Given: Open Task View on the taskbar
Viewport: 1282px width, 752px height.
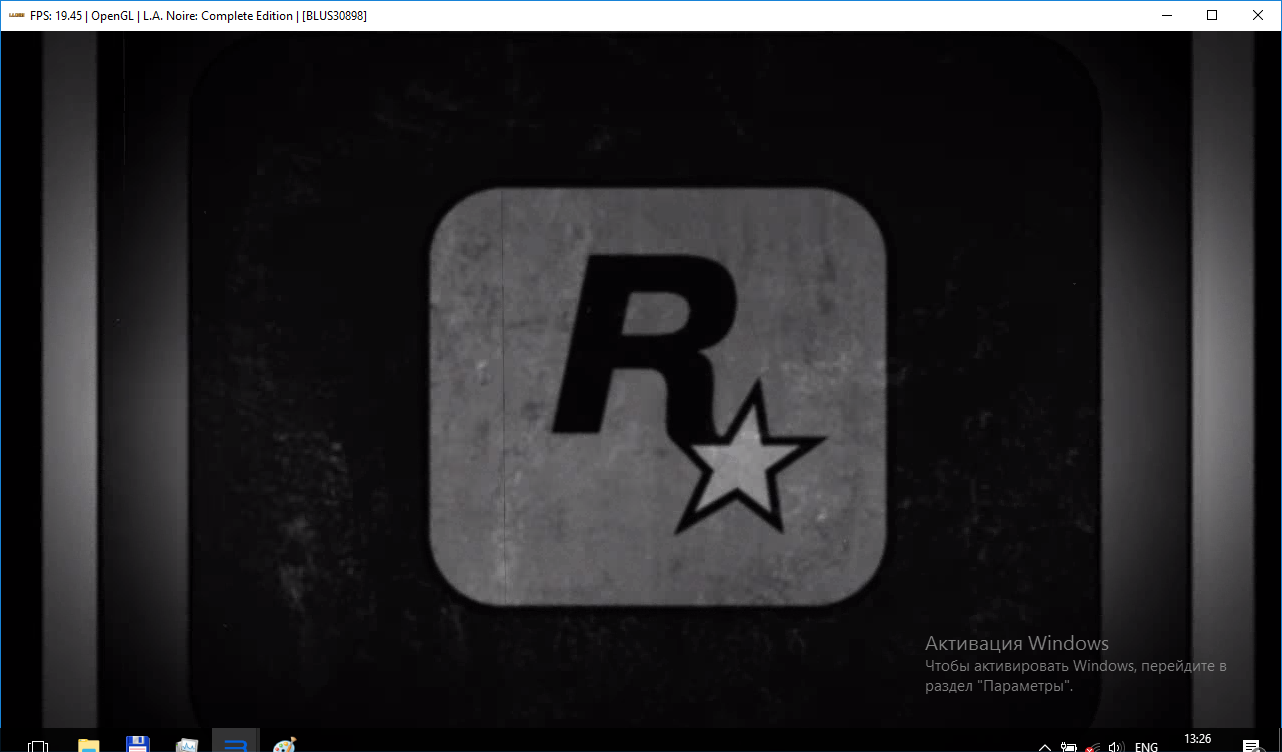Looking at the screenshot, I should tap(39, 745).
